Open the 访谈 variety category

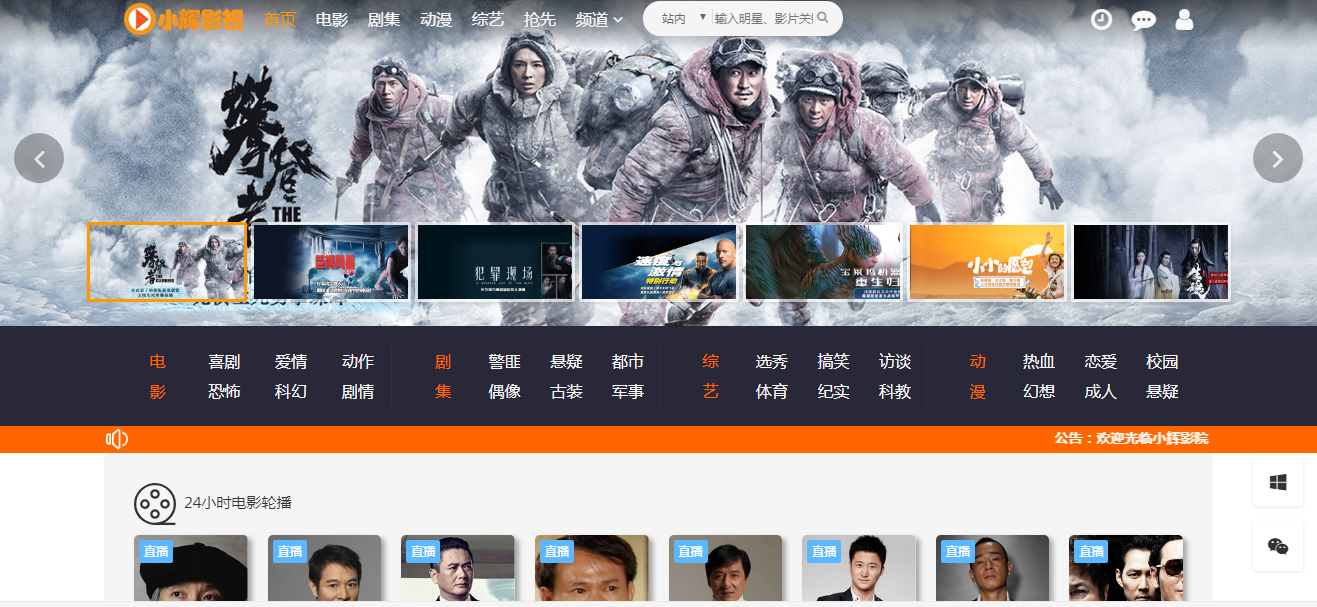tap(895, 362)
